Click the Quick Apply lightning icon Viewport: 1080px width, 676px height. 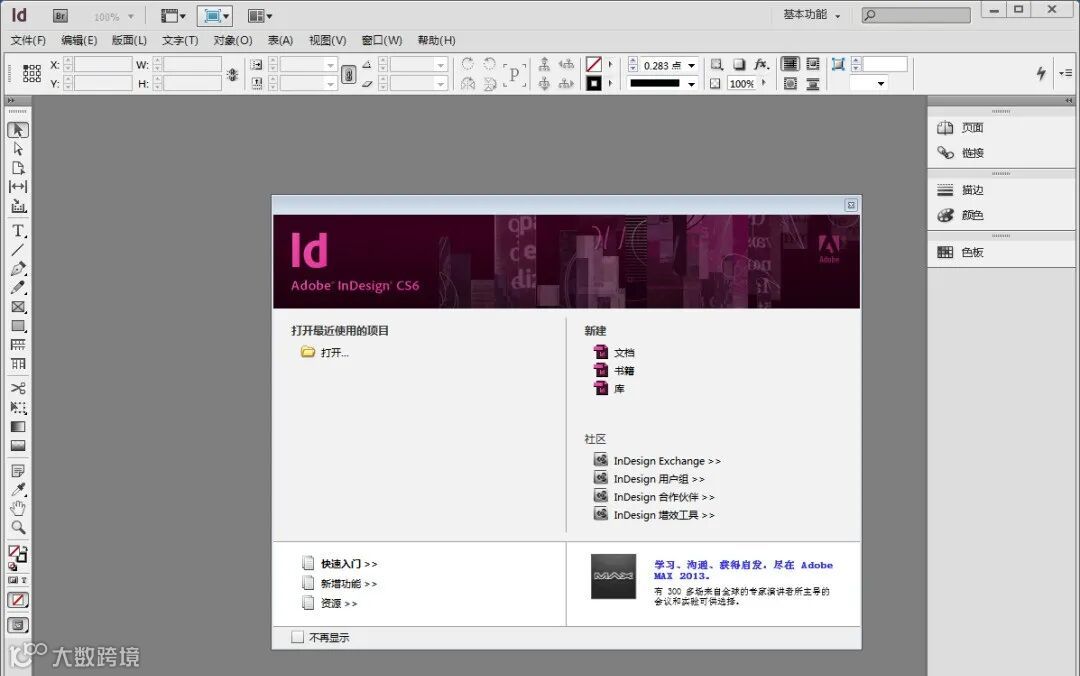click(x=1041, y=72)
